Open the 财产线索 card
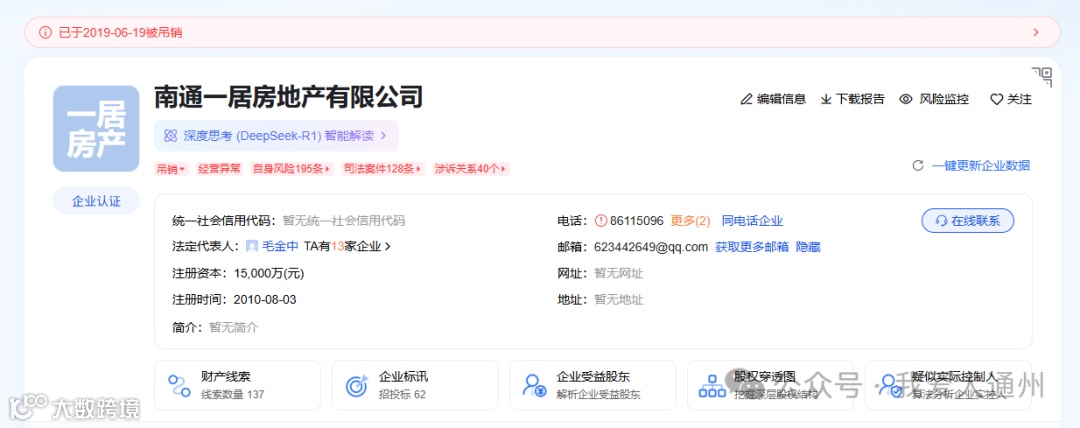Image resolution: width=1080 pixels, height=428 pixels. (238, 385)
